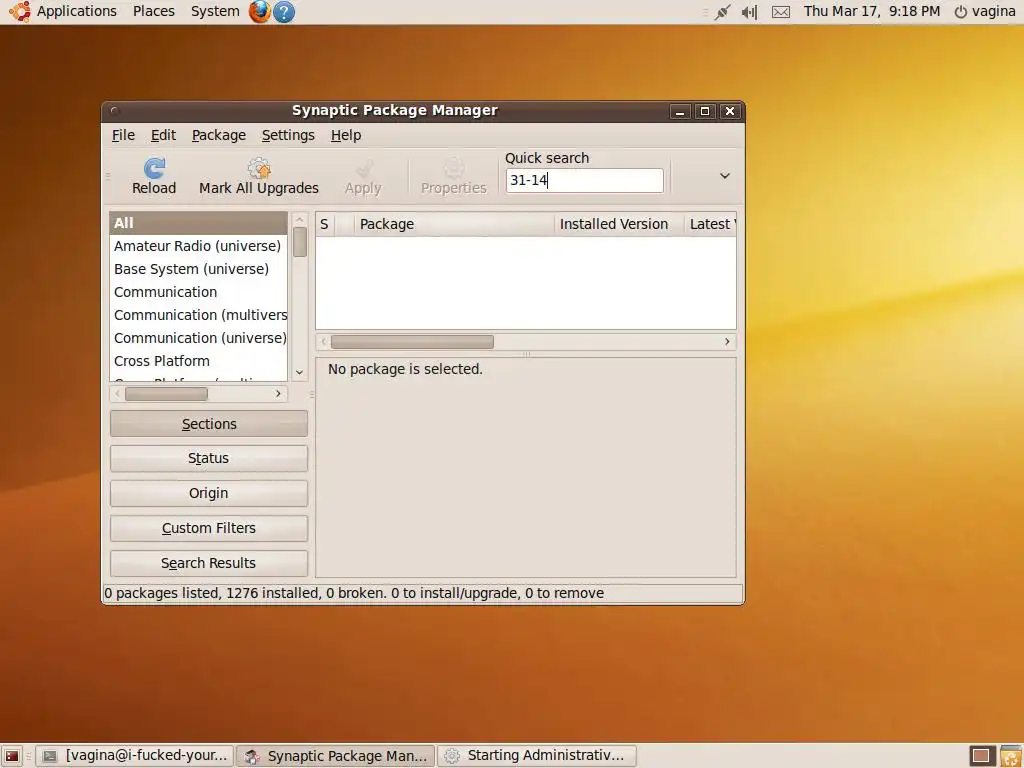Click sections list right scroll arrow
Image resolution: width=1024 pixels, height=768 pixels.
278,394
